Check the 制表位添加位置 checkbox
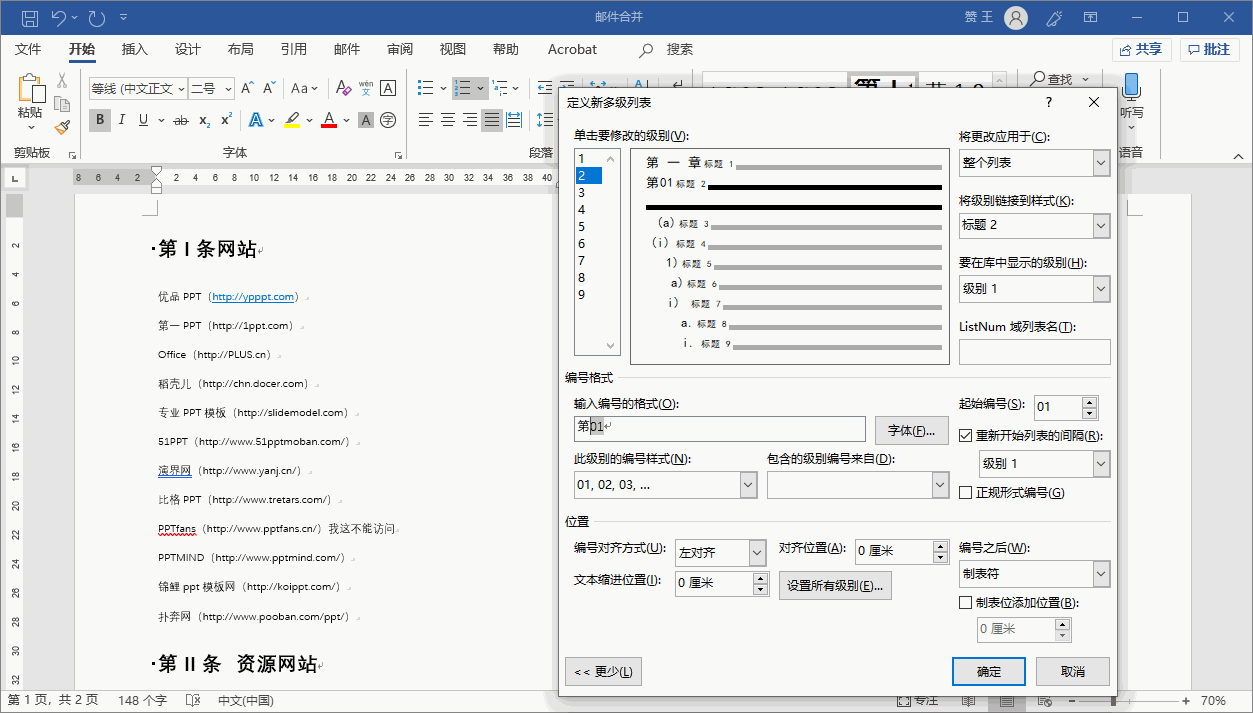The image size is (1253, 713). [966, 603]
